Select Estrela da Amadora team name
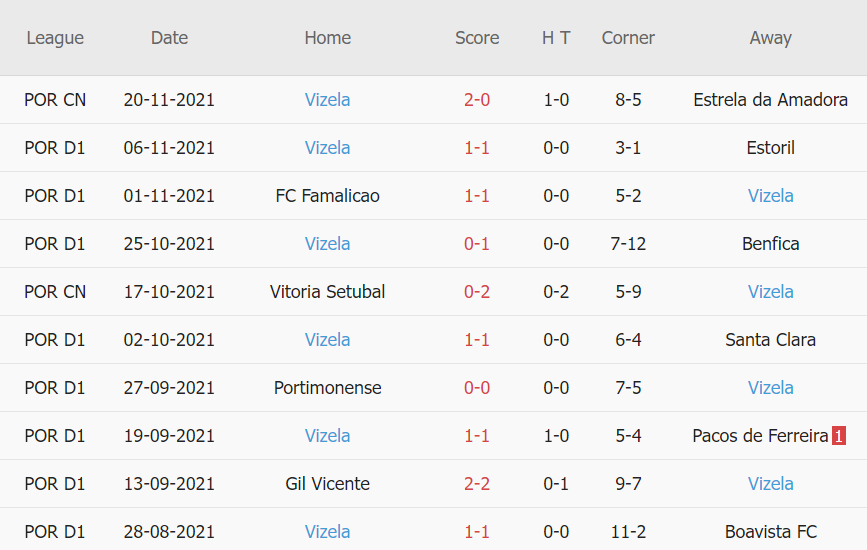The width and height of the screenshot is (867, 550). pyautogui.click(x=770, y=100)
